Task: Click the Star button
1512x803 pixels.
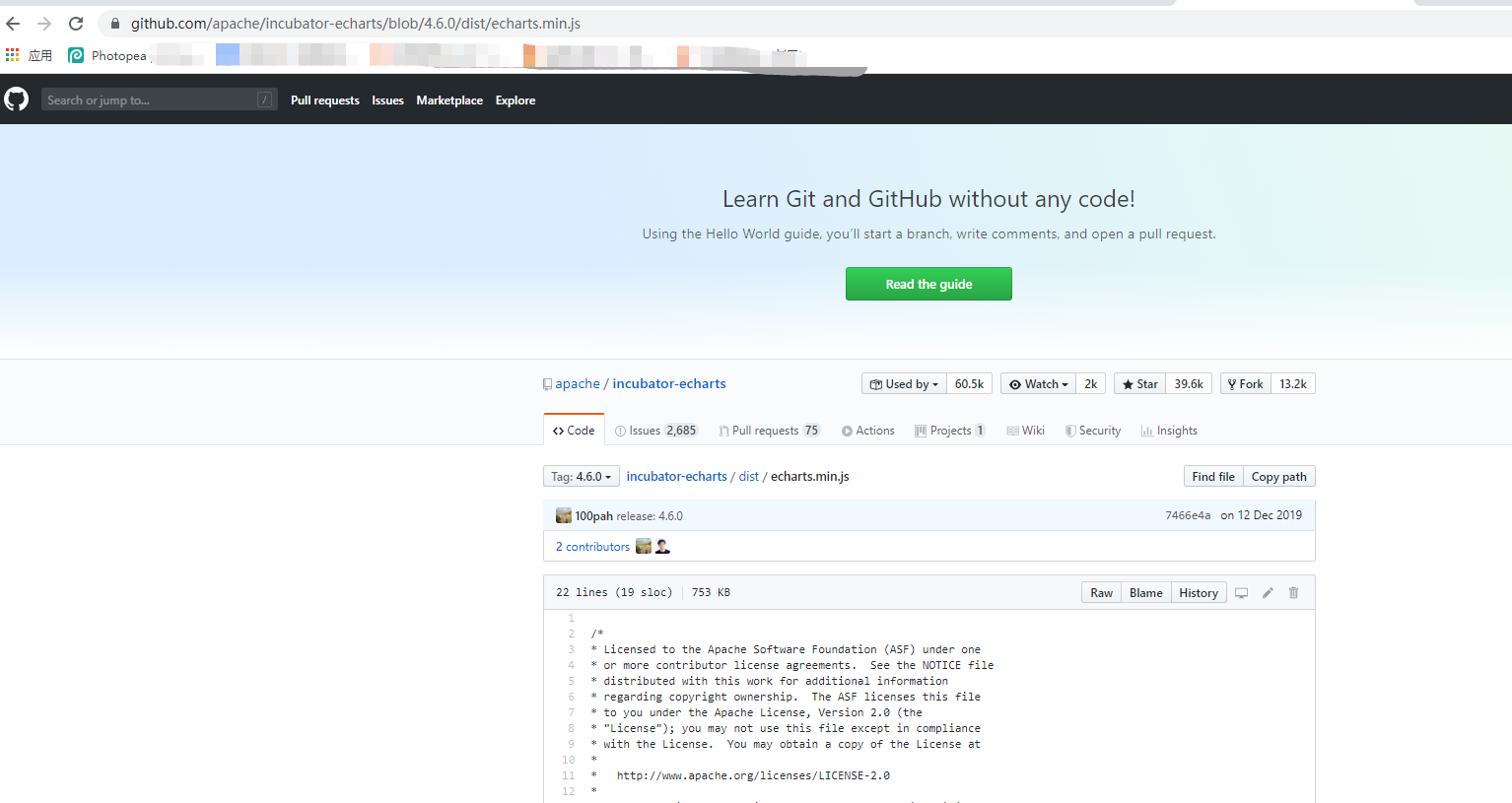Action: click(x=1139, y=384)
